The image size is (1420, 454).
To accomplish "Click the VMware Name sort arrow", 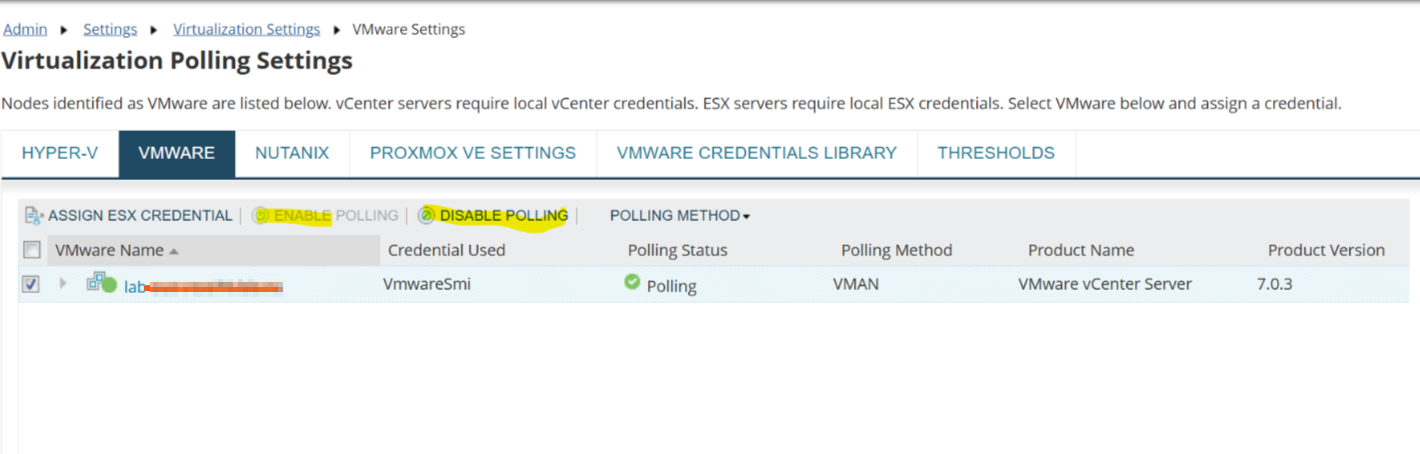I will (173, 251).
